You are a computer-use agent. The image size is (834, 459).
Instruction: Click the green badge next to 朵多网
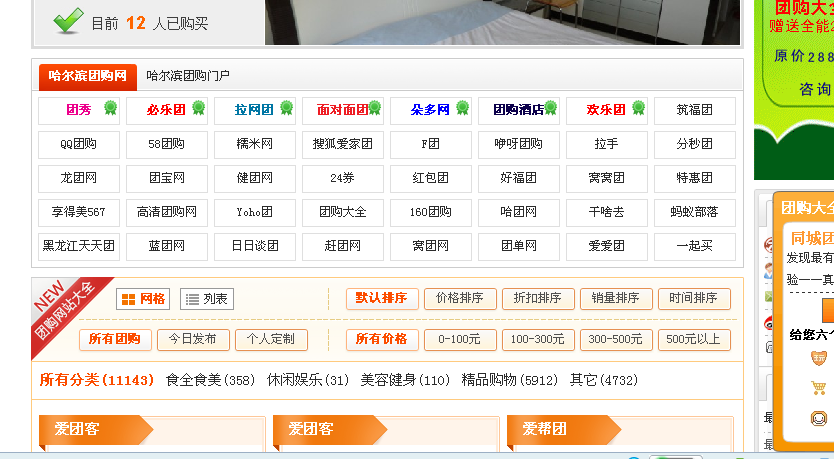click(x=463, y=107)
